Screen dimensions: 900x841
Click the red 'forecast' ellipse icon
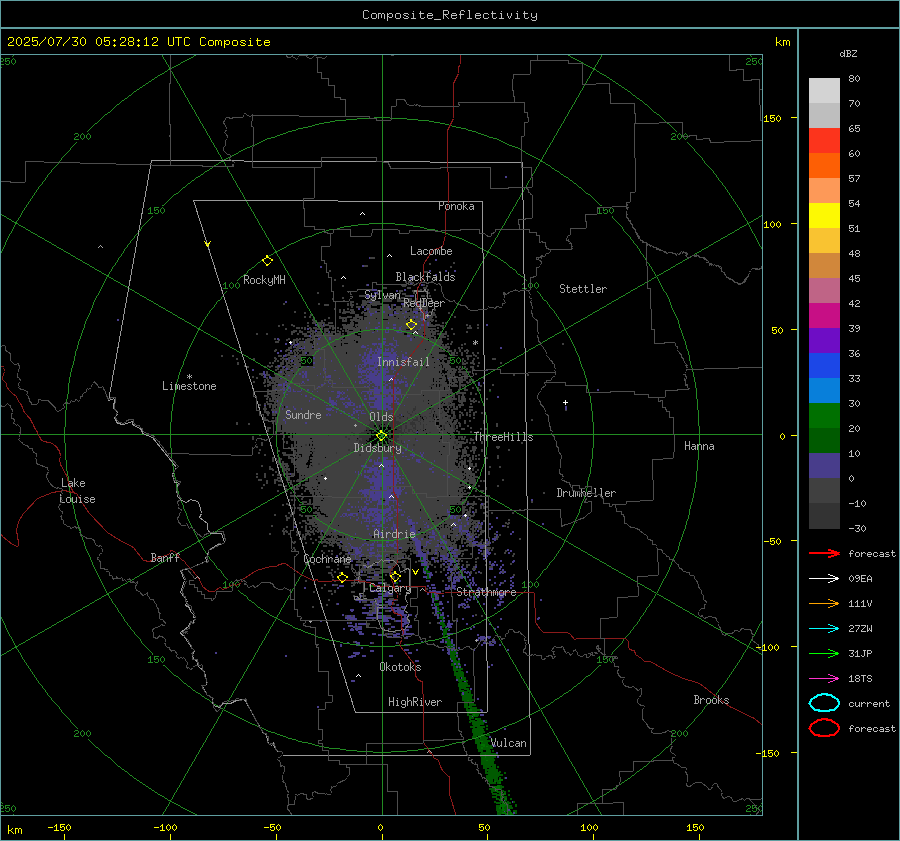tap(824, 728)
